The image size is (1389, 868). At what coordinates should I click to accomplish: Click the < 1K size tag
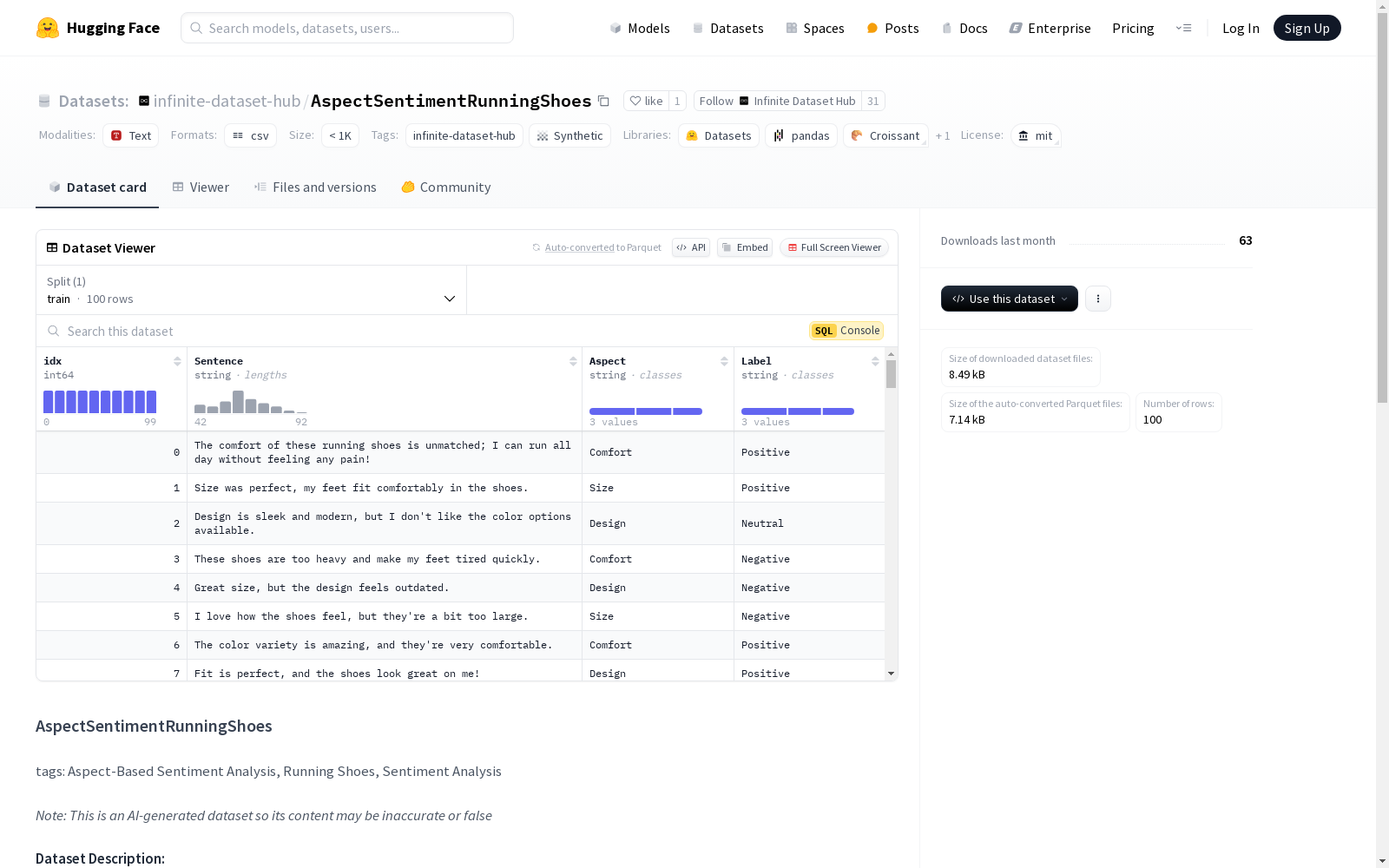(340, 135)
